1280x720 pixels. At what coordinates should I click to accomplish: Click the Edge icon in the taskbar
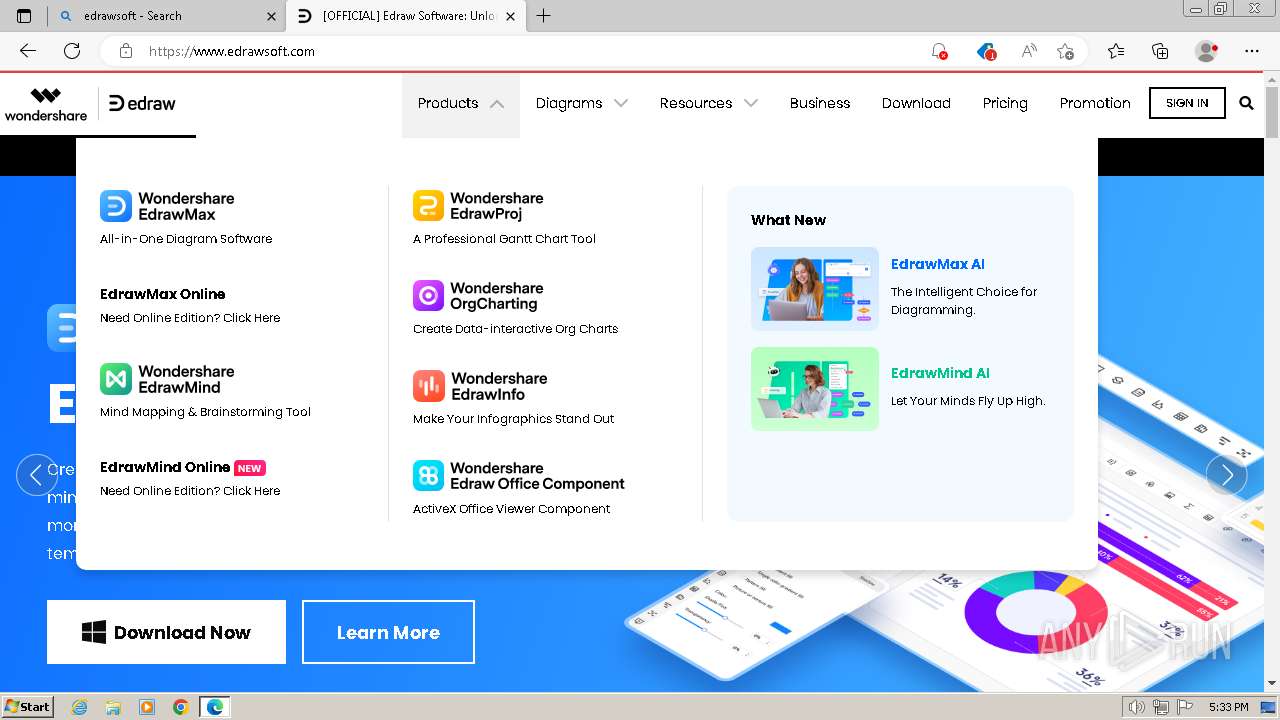[x=215, y=707]
